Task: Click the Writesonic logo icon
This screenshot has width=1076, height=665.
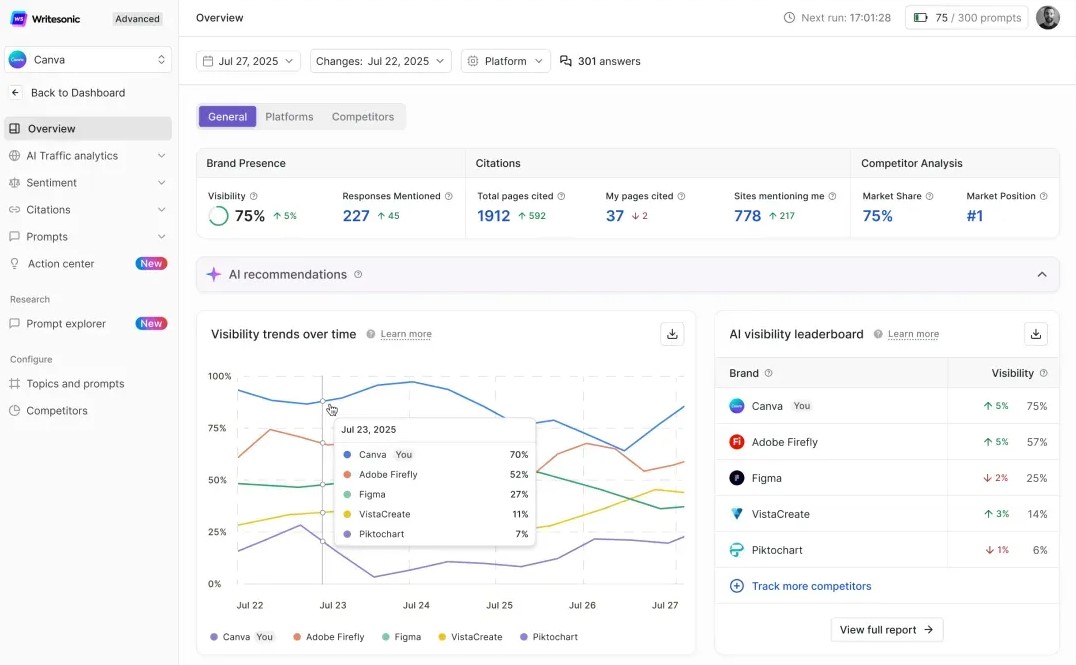Action: coord(17,17)
